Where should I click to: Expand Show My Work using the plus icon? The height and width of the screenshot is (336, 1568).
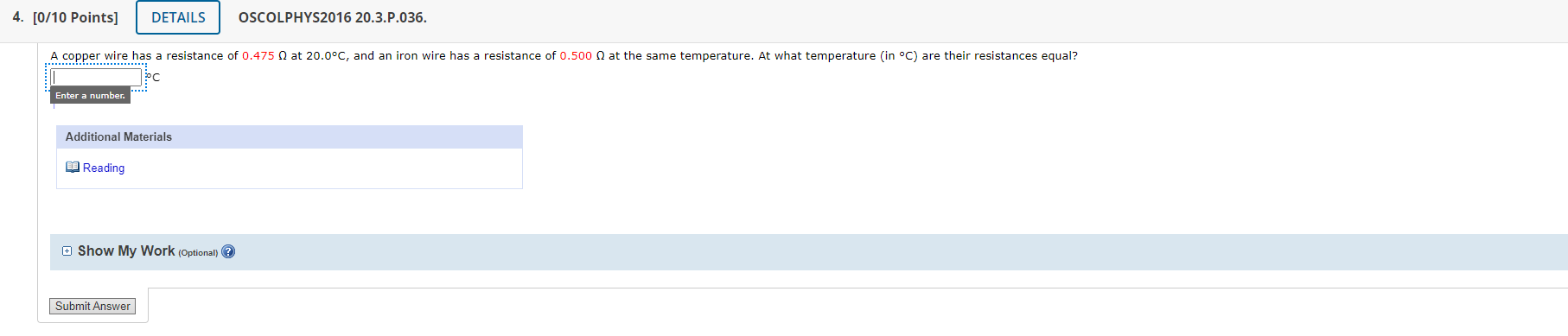coord(67,251)
